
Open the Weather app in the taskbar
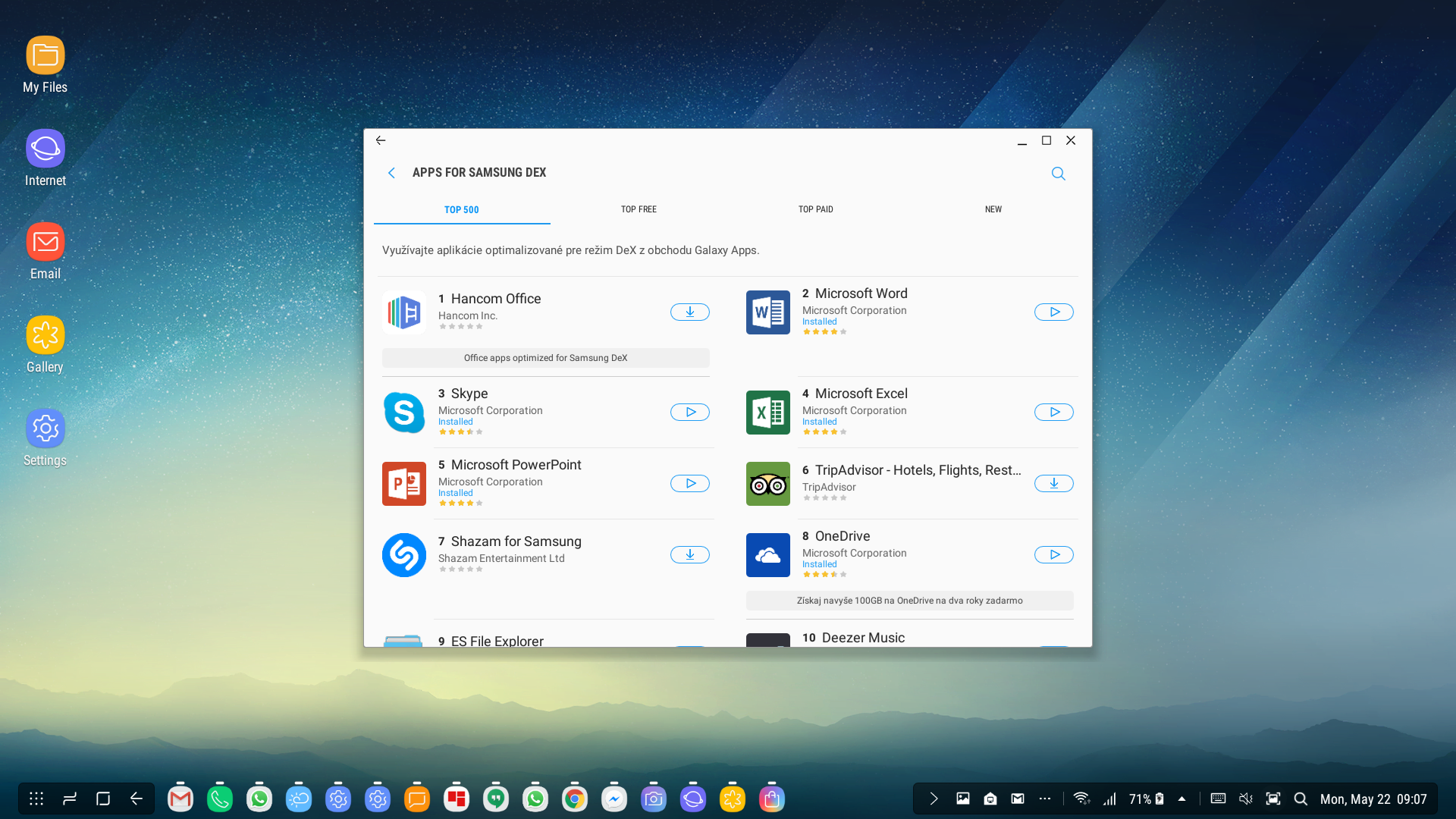(299, 799)
